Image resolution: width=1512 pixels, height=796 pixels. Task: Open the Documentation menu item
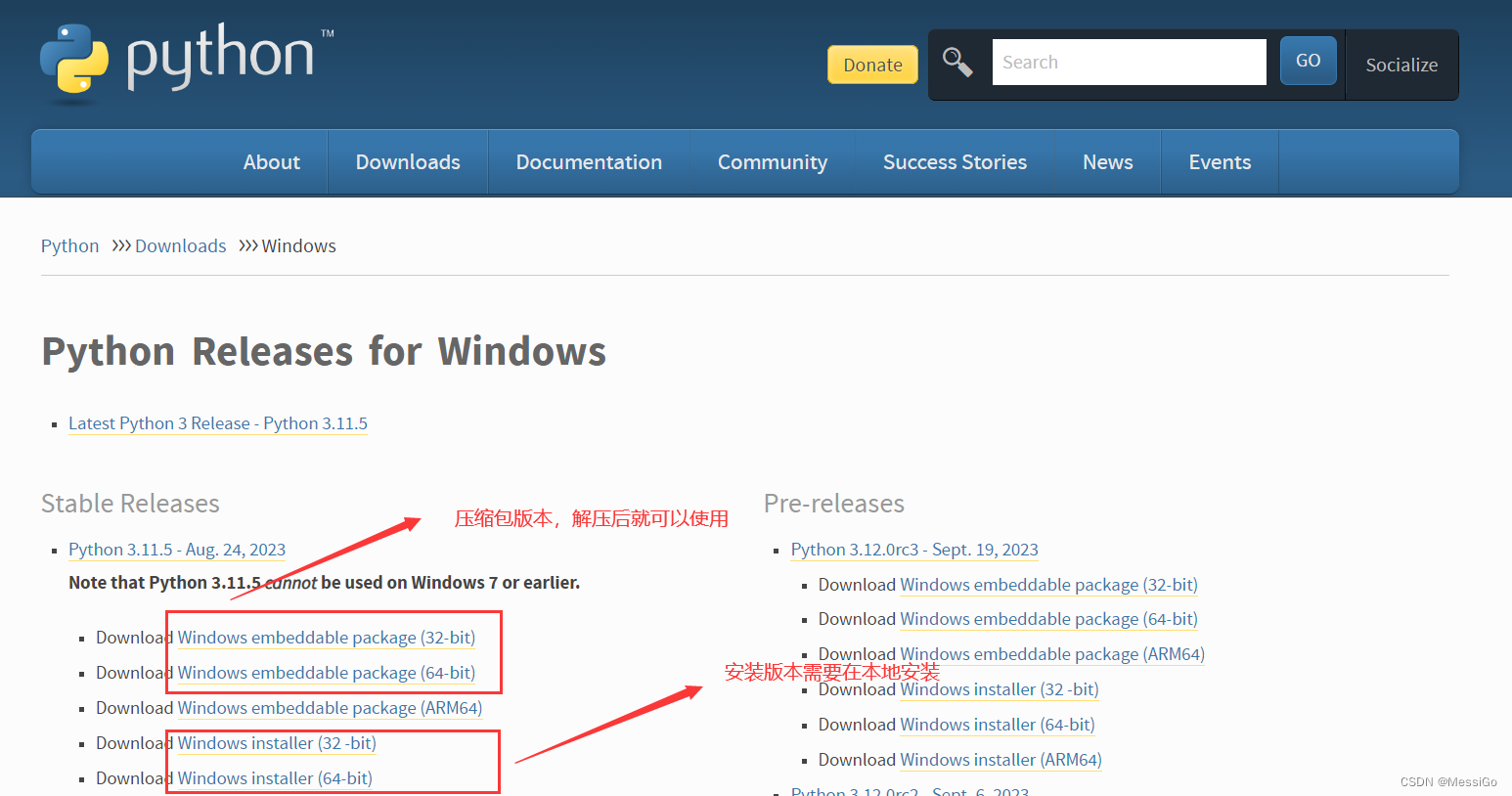[x=589, y=162]
